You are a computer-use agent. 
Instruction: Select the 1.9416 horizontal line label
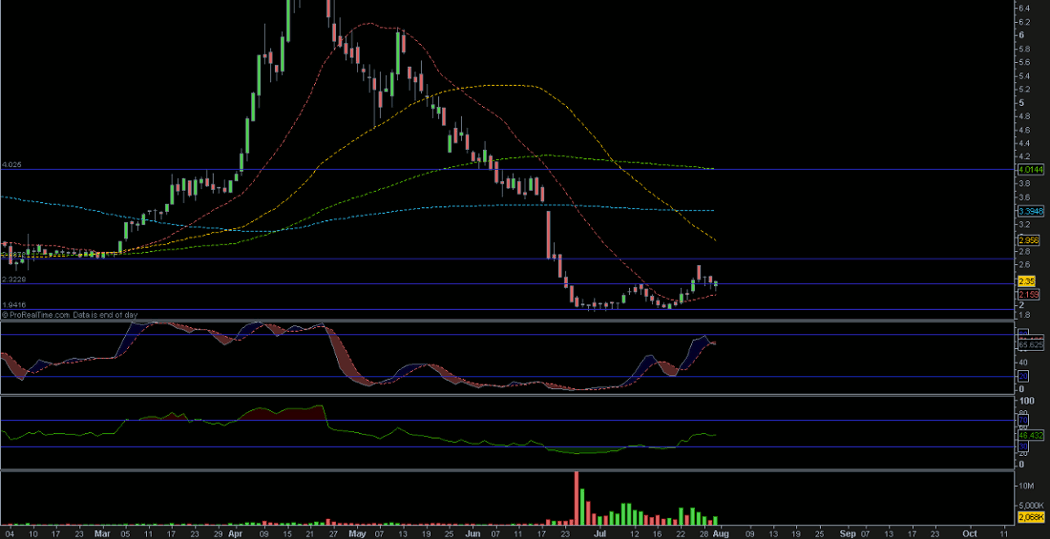pos(13,305)
